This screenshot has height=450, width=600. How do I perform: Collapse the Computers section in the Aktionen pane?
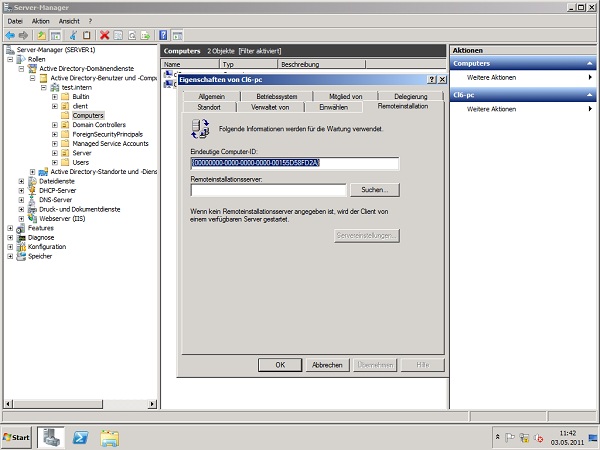click(590, 64)
